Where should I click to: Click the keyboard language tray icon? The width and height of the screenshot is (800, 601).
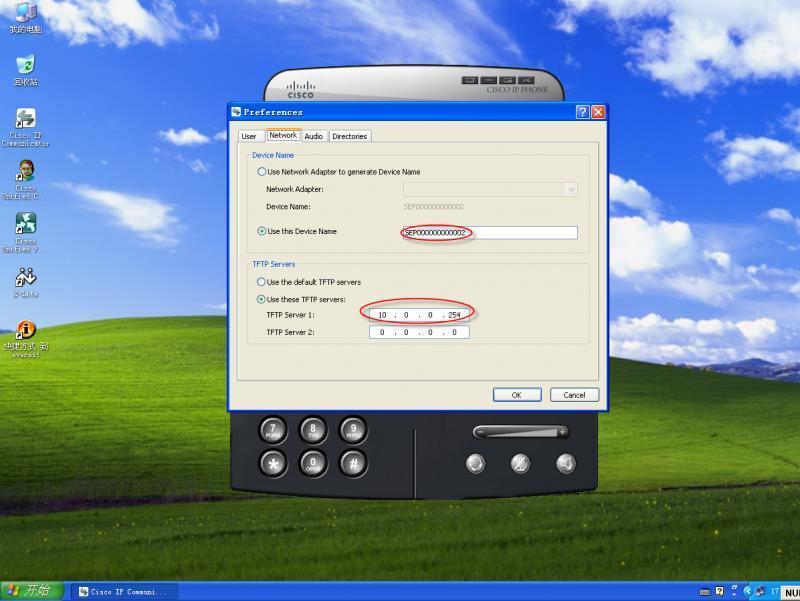pyautogui.click(x=705, y=592)
